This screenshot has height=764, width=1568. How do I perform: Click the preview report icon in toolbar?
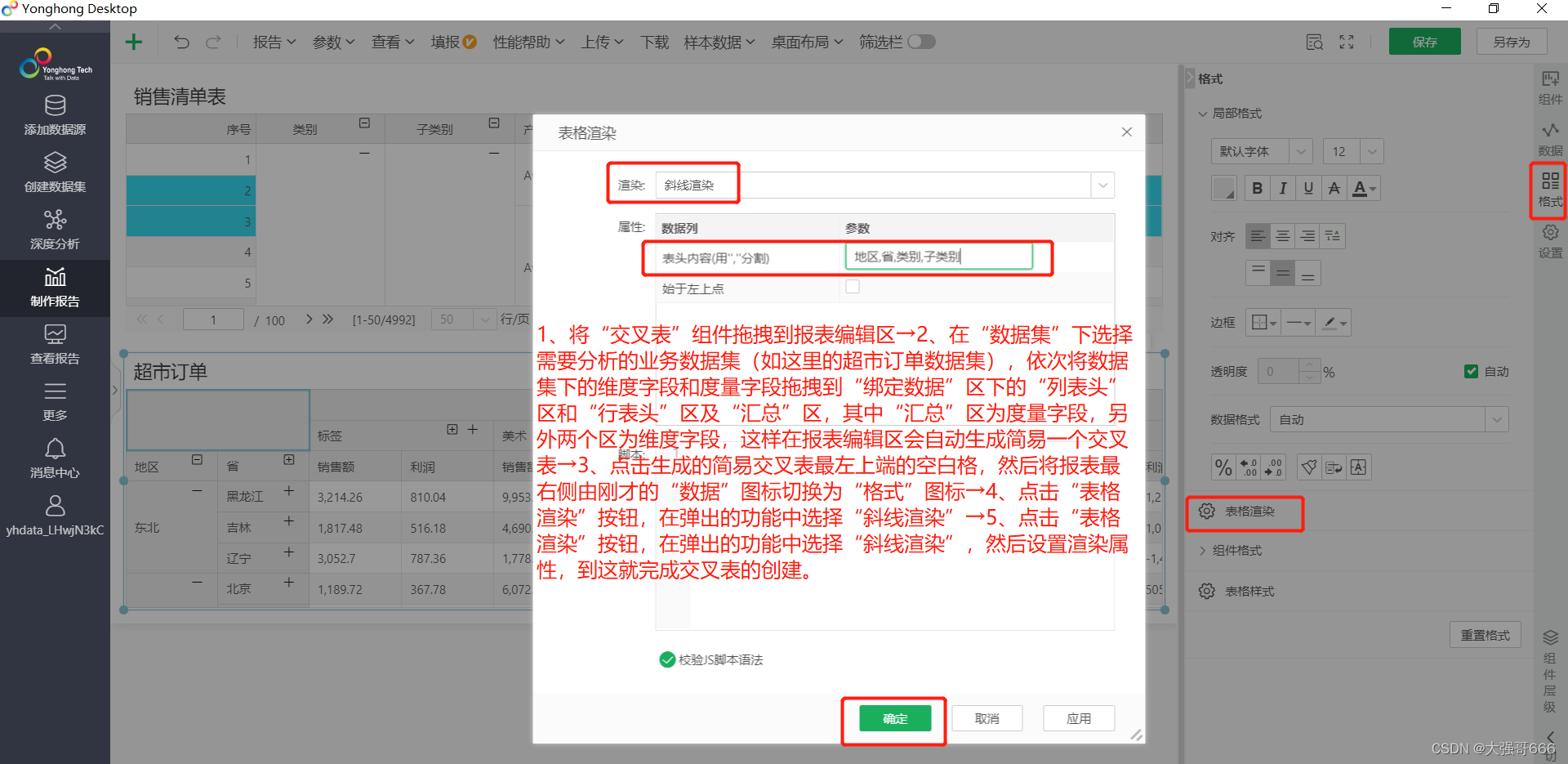(x=1314, y=42)
